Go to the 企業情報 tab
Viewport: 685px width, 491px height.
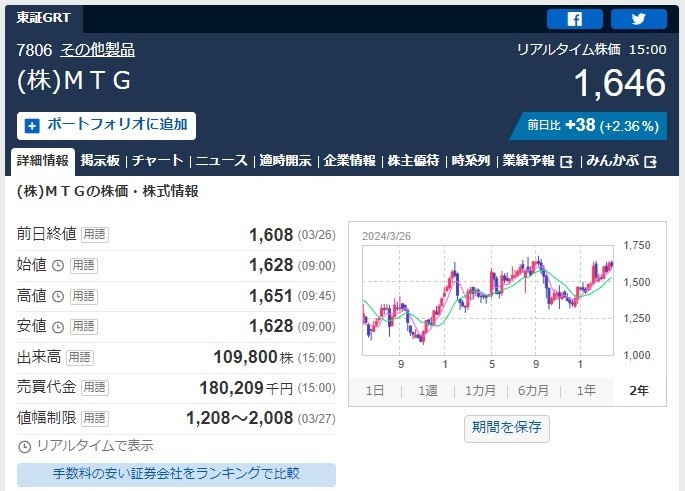point(349,161)
